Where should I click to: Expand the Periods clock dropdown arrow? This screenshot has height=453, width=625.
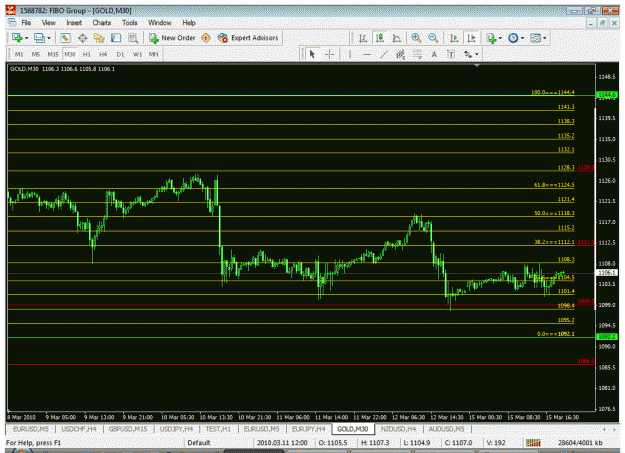523,38
